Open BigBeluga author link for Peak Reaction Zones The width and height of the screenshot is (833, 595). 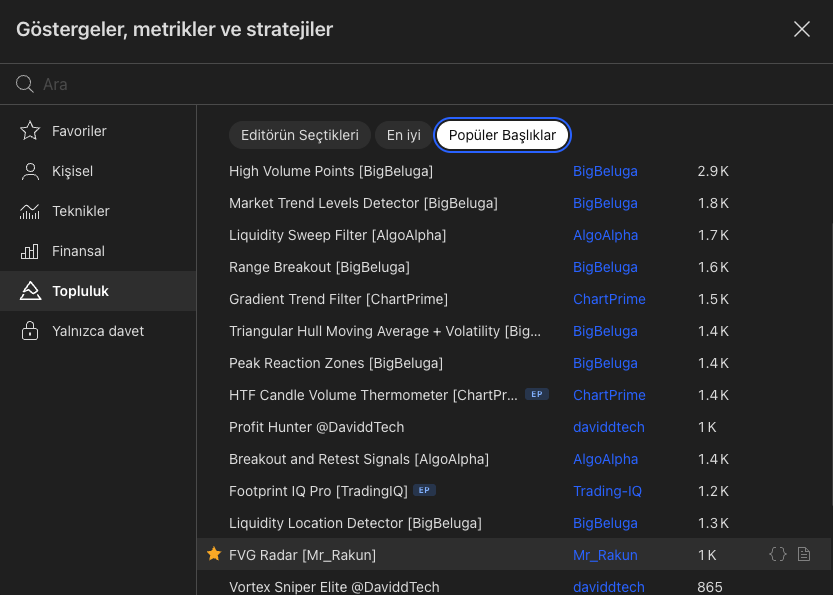(605, 363)
